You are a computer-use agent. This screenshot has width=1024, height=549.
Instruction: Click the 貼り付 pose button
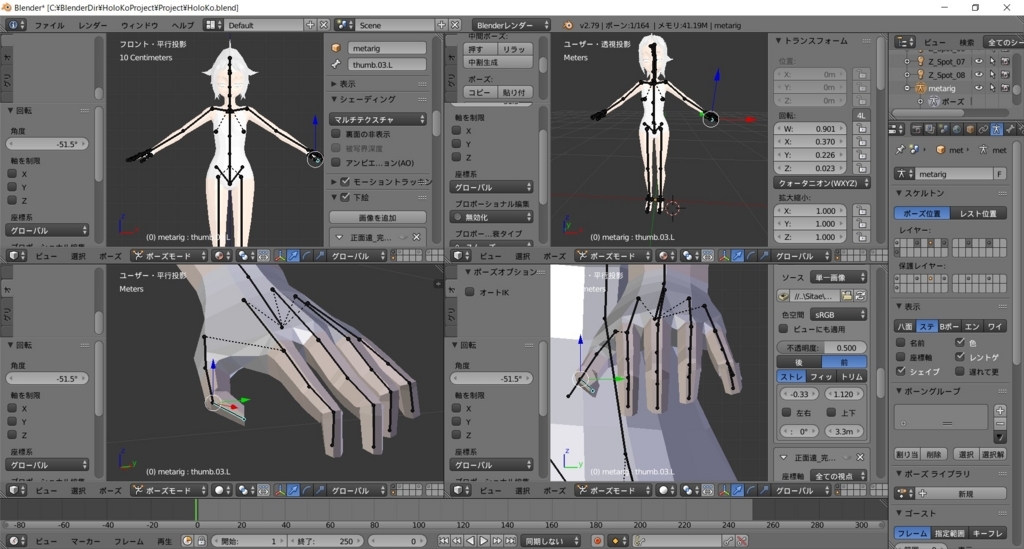(x=515, y=93)
